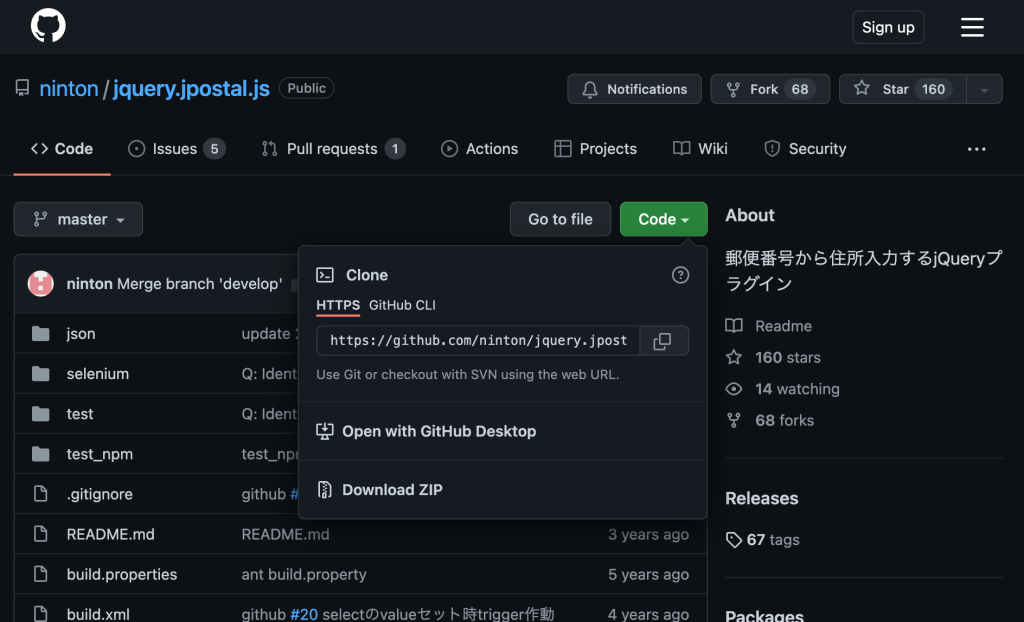
Task: Click the build.properties file icon
Action: [40, 574]
